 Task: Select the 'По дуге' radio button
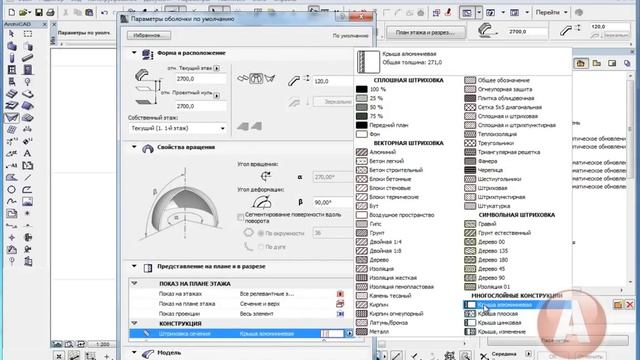pos(261,247)
